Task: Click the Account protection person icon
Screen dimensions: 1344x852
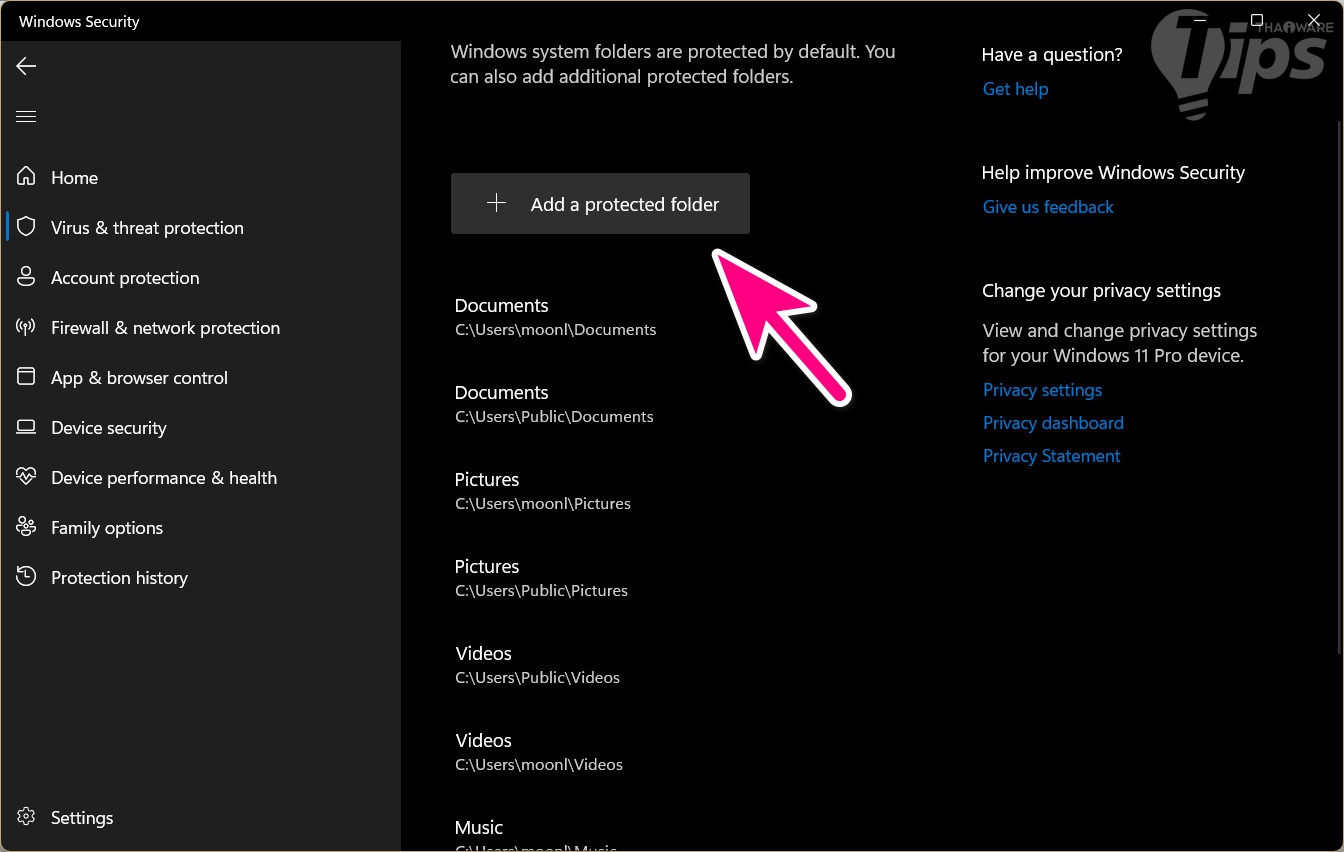Action: tap(26, 277)
